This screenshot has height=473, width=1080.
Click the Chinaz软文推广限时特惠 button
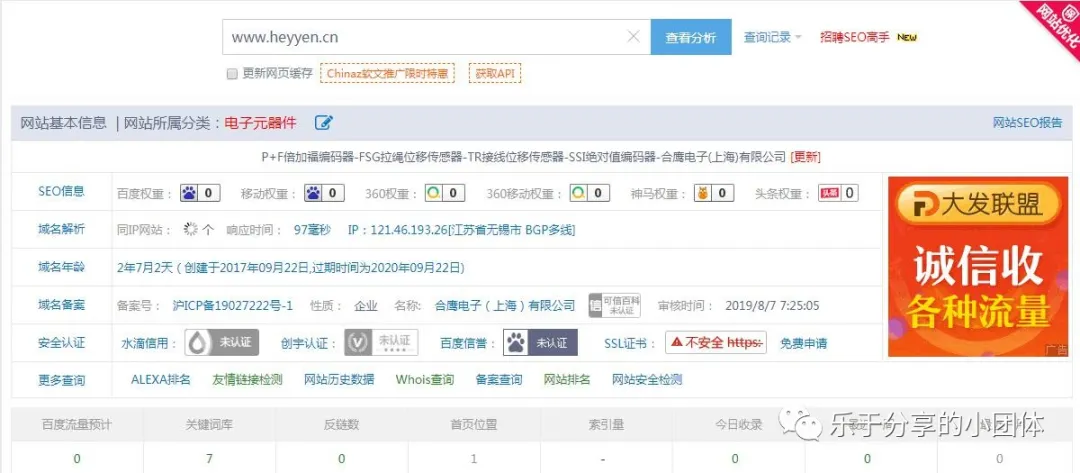pyautogui.click(x=387, y=73)
